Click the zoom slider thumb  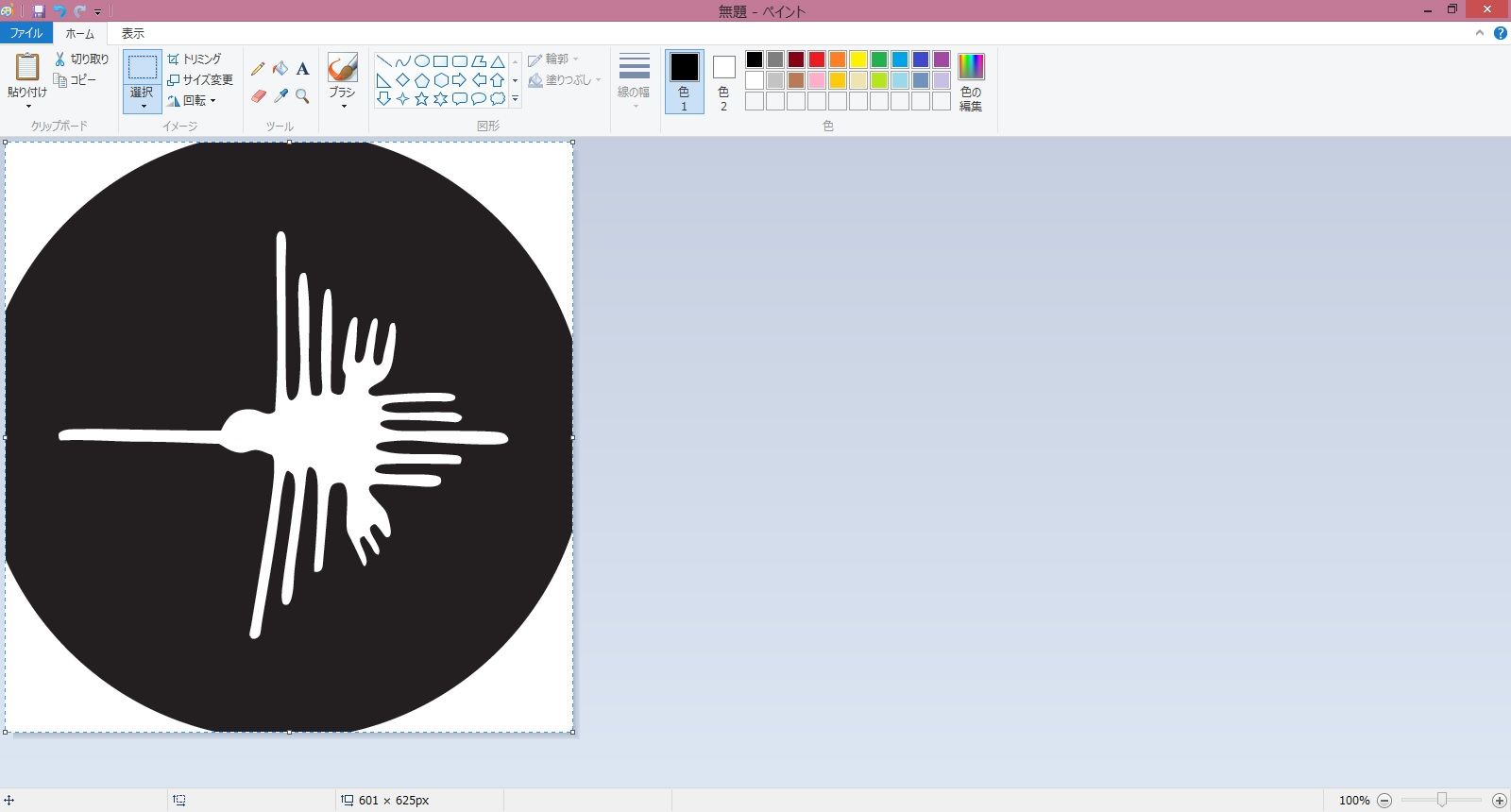[x=1442, y=800]
